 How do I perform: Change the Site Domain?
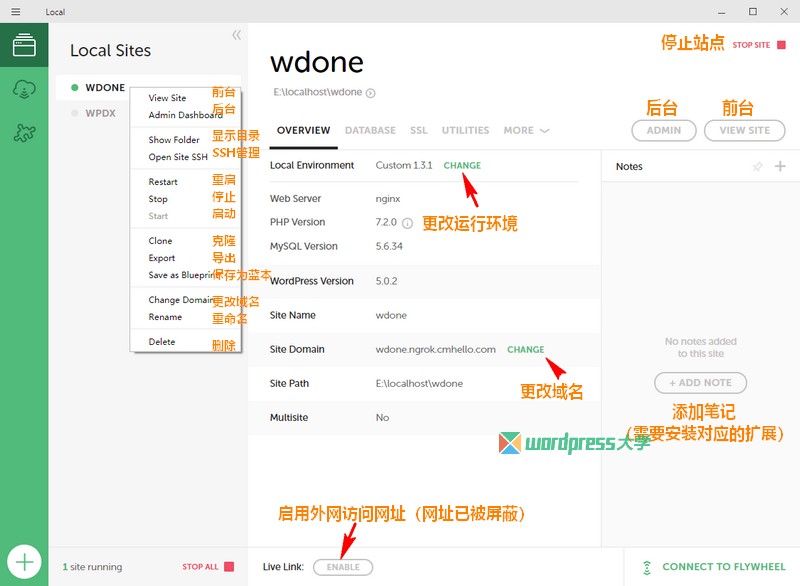(x=526, y=349)
